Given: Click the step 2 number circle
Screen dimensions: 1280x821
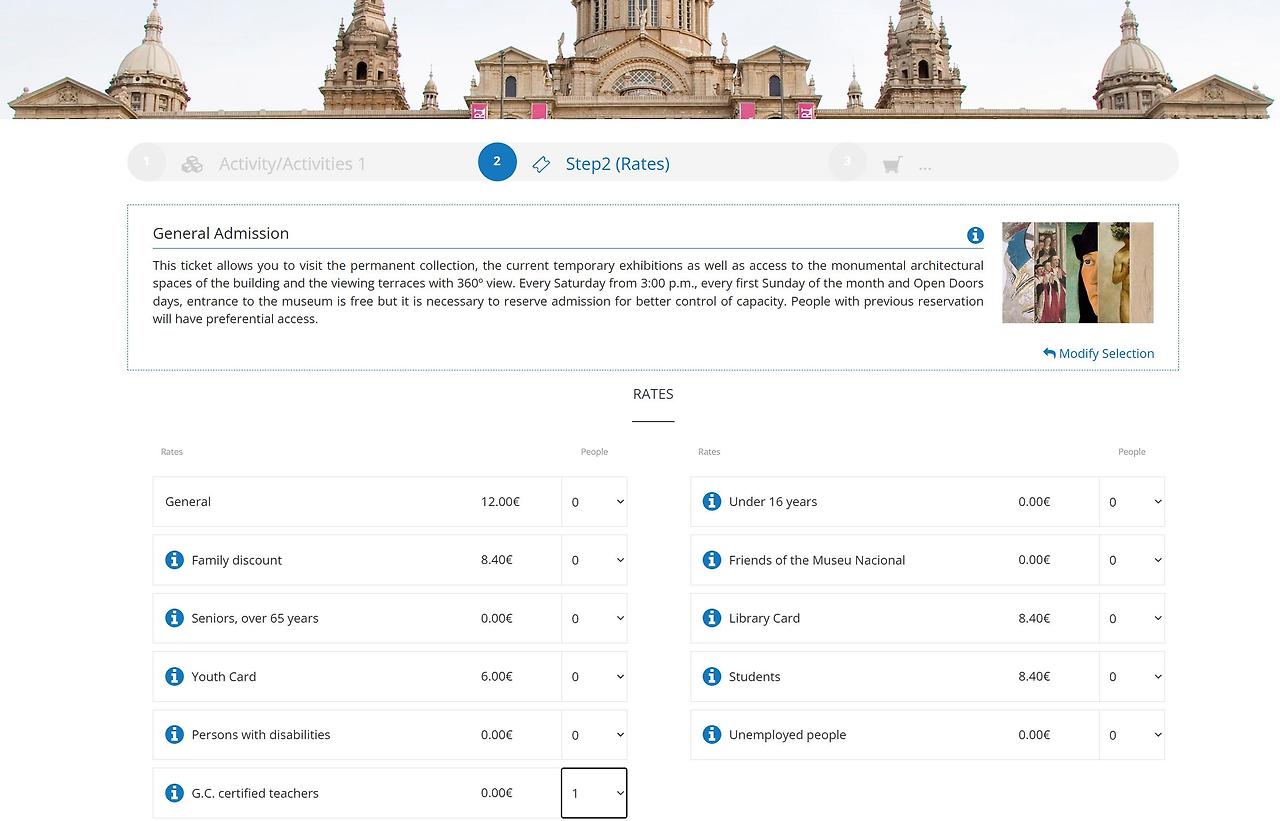Looking at the screenshot, I should [x=497, y=162].
